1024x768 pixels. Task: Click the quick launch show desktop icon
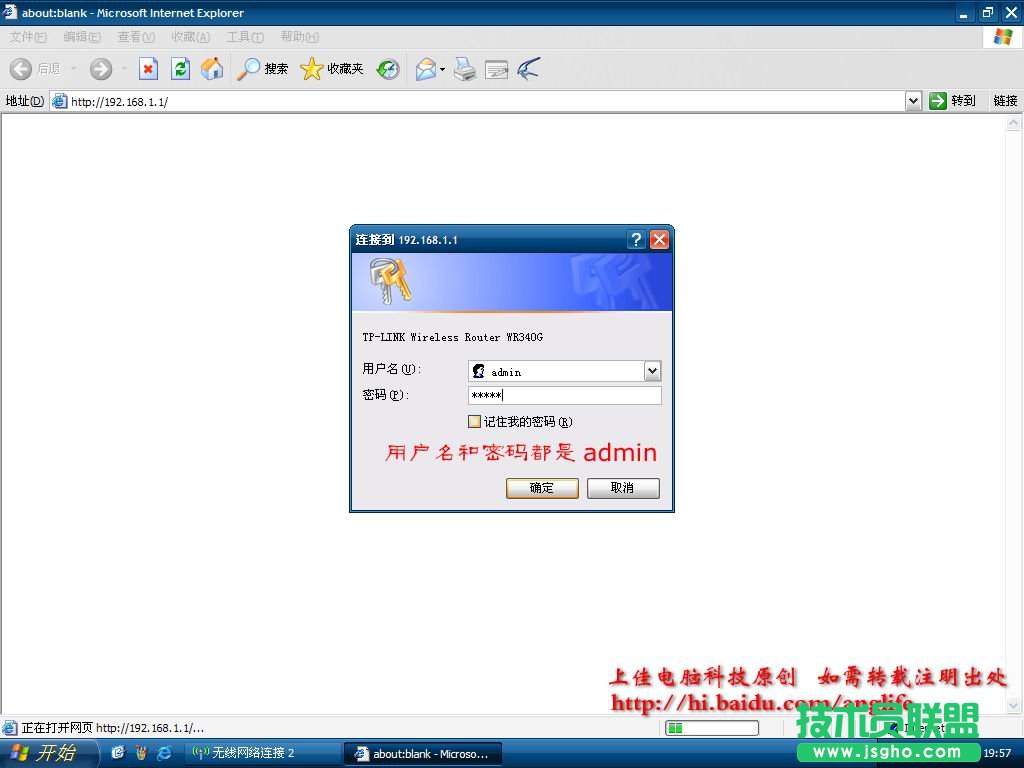[x=118, y=753]
